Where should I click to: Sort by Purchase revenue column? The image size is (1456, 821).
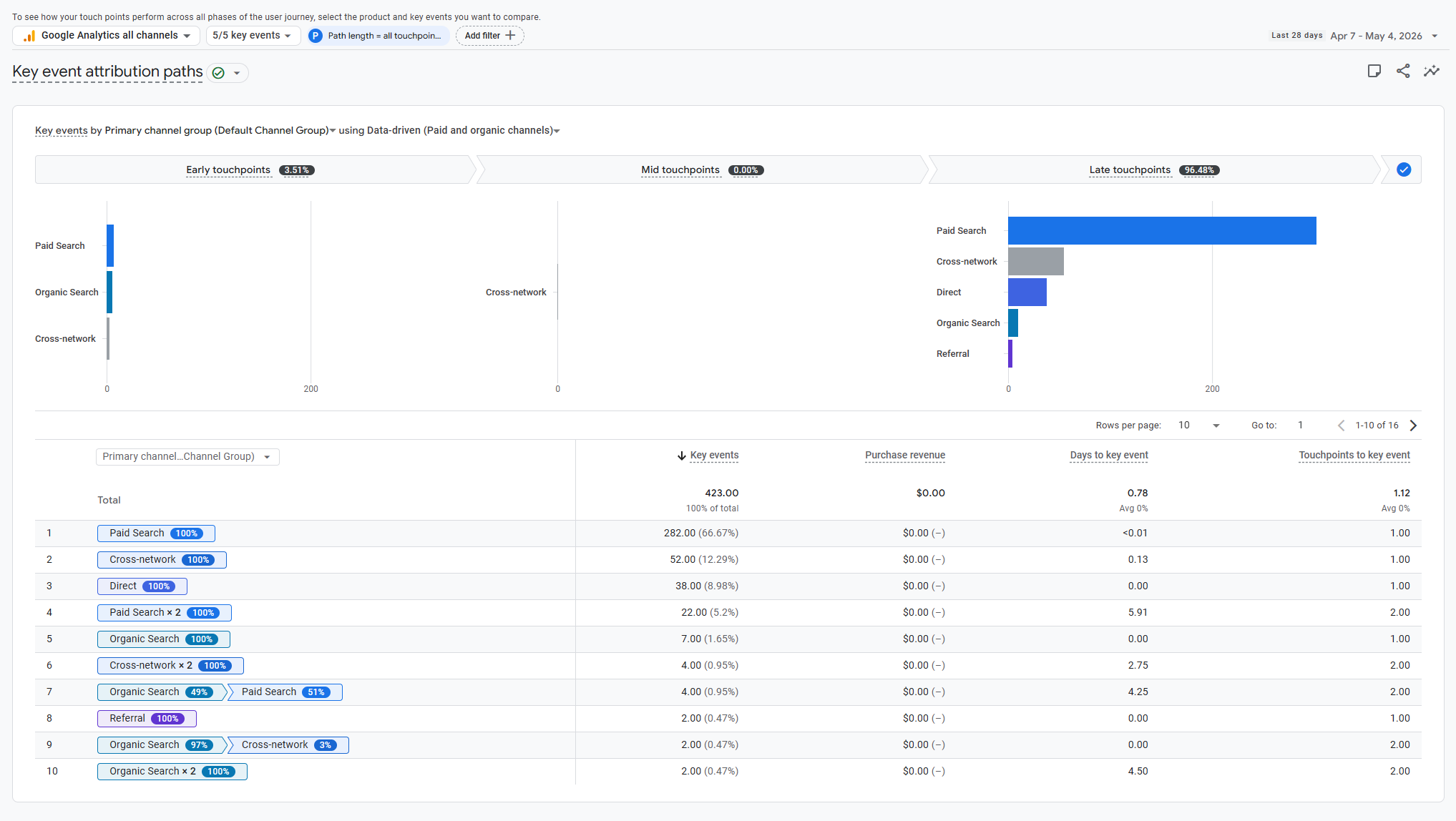[x=905, y=456]
